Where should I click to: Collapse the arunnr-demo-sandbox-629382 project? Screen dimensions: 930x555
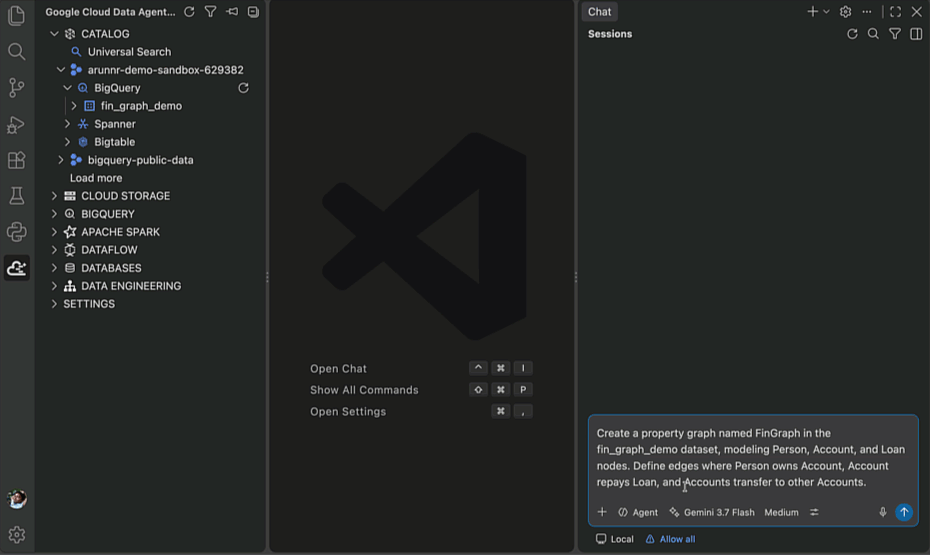[x=60, y=70]
